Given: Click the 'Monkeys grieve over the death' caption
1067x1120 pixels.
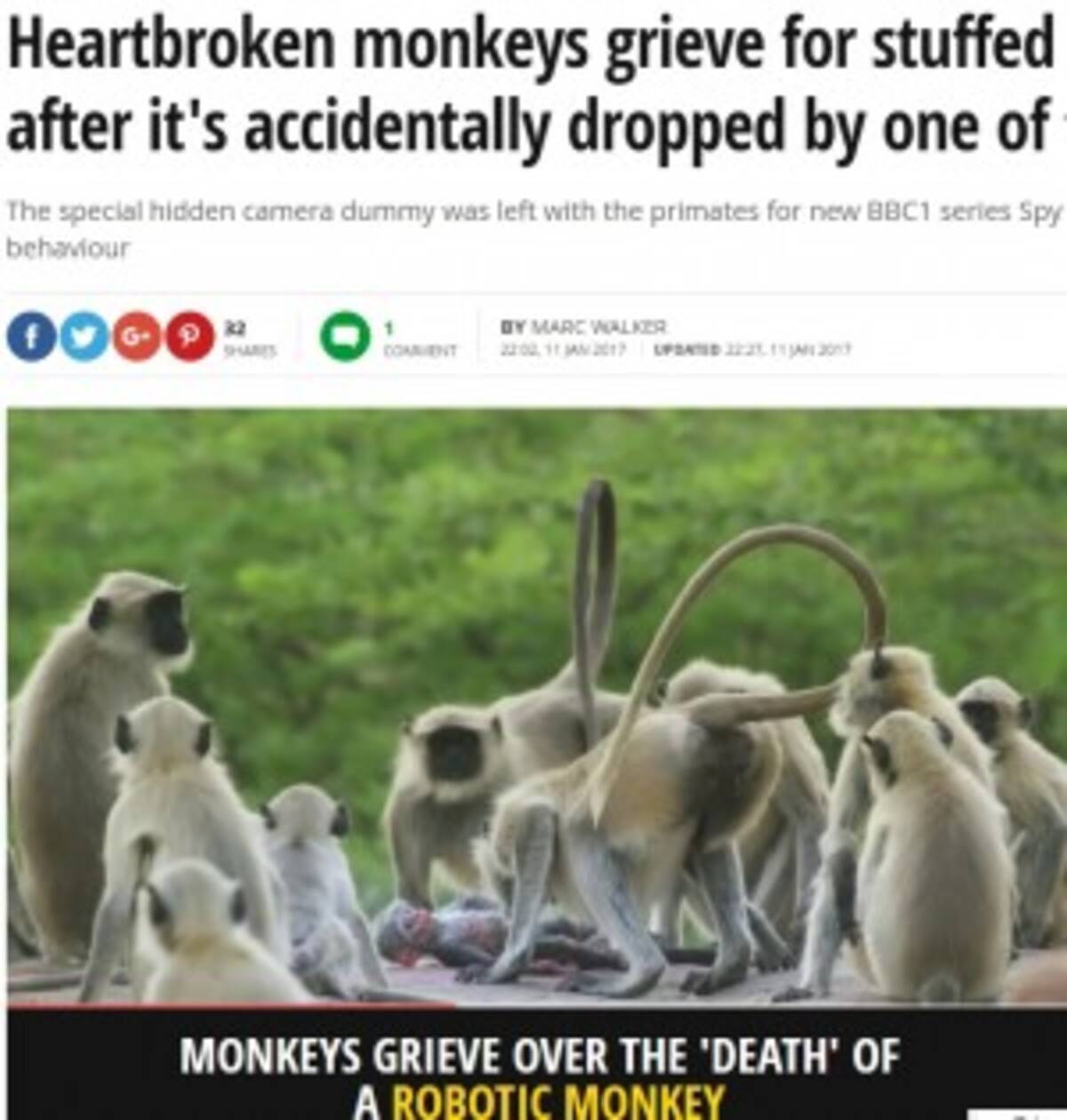Looking at the screenshot, I should [x=540, y=1058].
